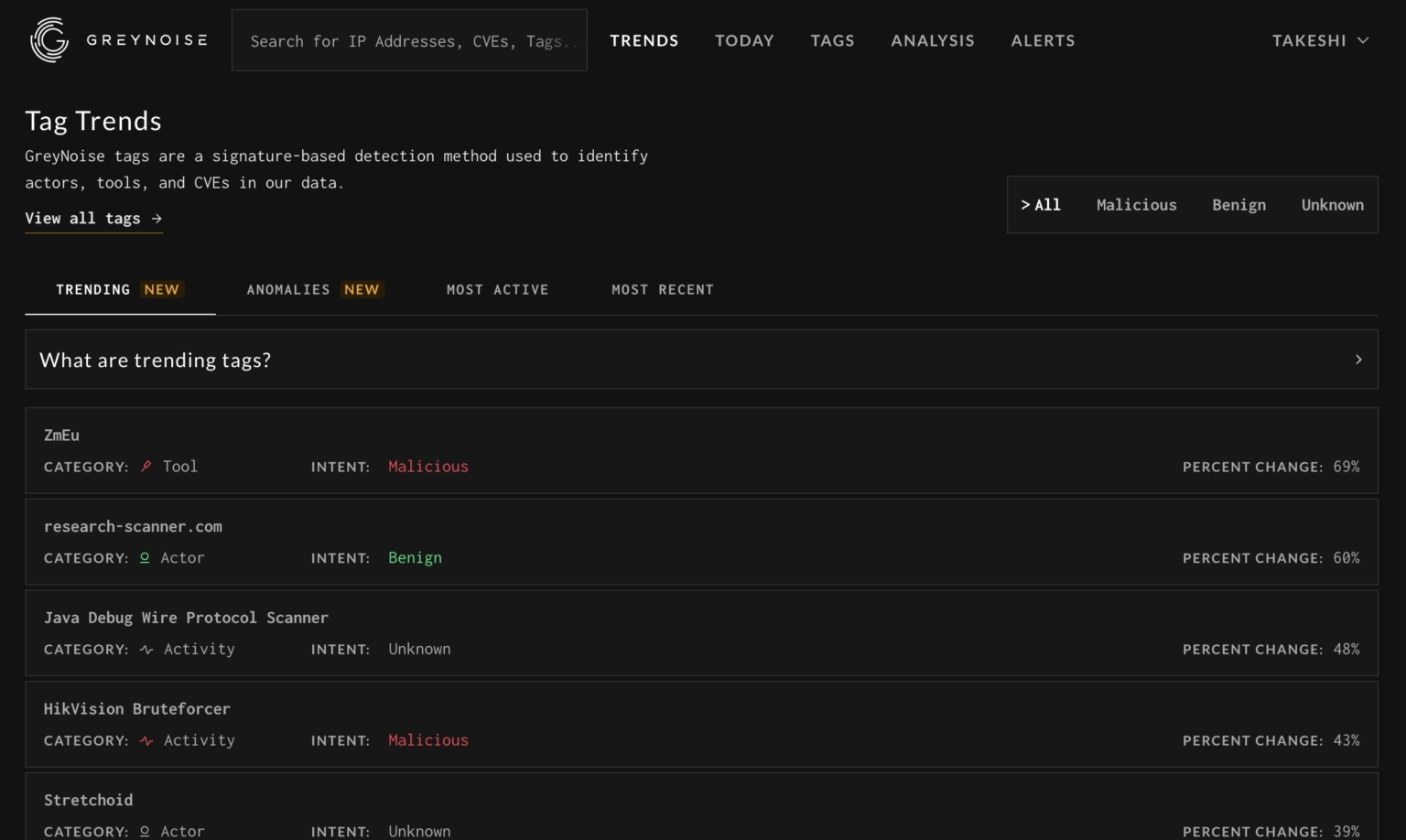Image resolution: width=1406 pixels, height=840 pixels.
Task: Open the MOST ACTIVE tab
Action: [x=497, y=289]
